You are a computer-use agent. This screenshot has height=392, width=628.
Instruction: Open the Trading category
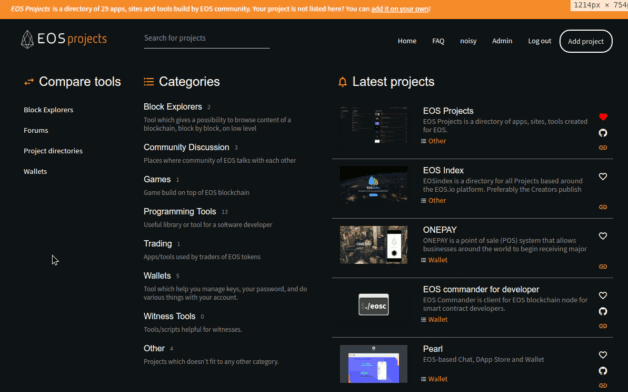pyautogui.click(x=158, y=243)
